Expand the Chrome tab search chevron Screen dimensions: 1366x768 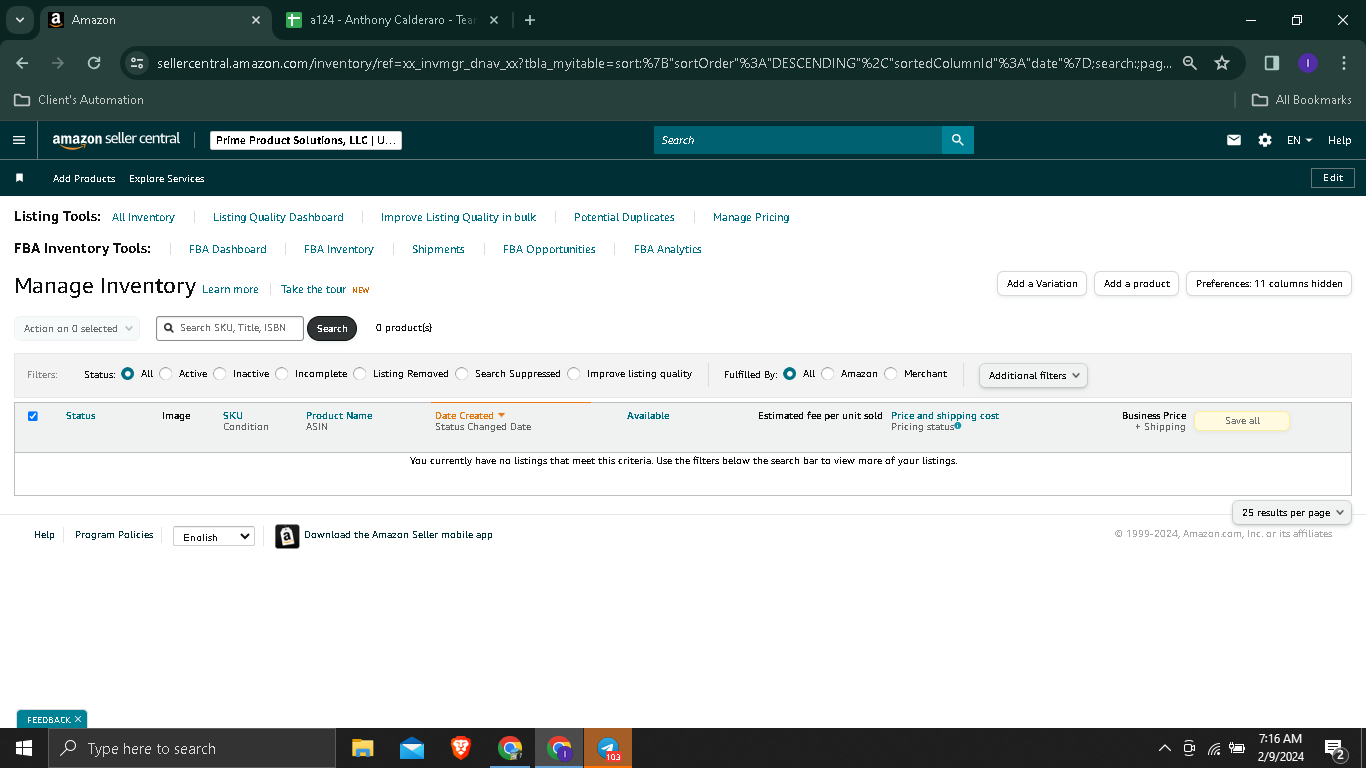pyautogui.click(x=20, y=20)
